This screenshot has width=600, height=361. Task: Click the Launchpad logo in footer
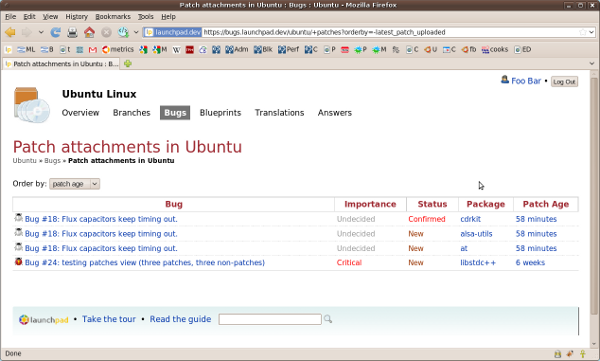pyautogui.click(x=44, y=320)
